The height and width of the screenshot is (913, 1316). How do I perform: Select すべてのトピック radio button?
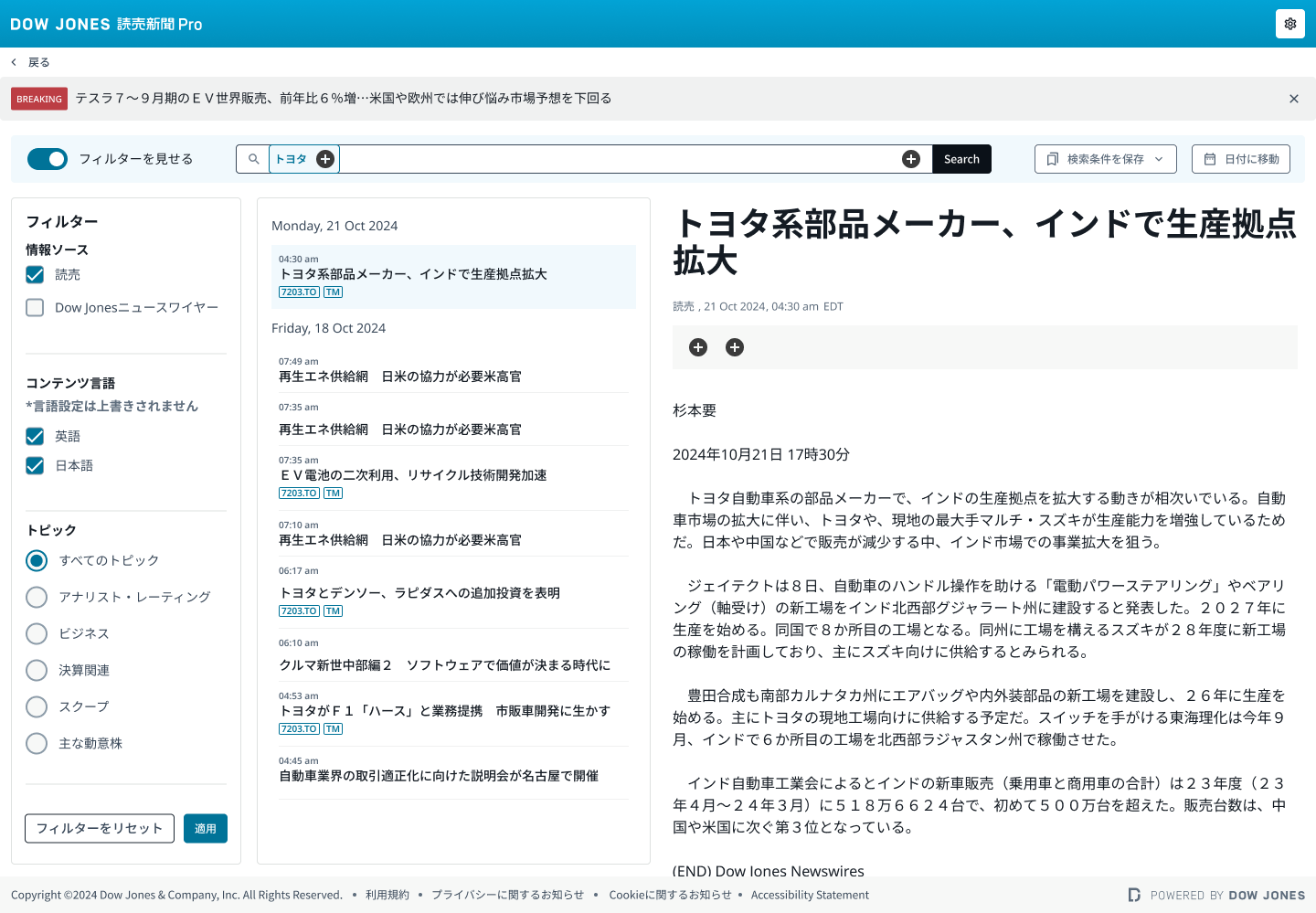click(x=37, y=560)
